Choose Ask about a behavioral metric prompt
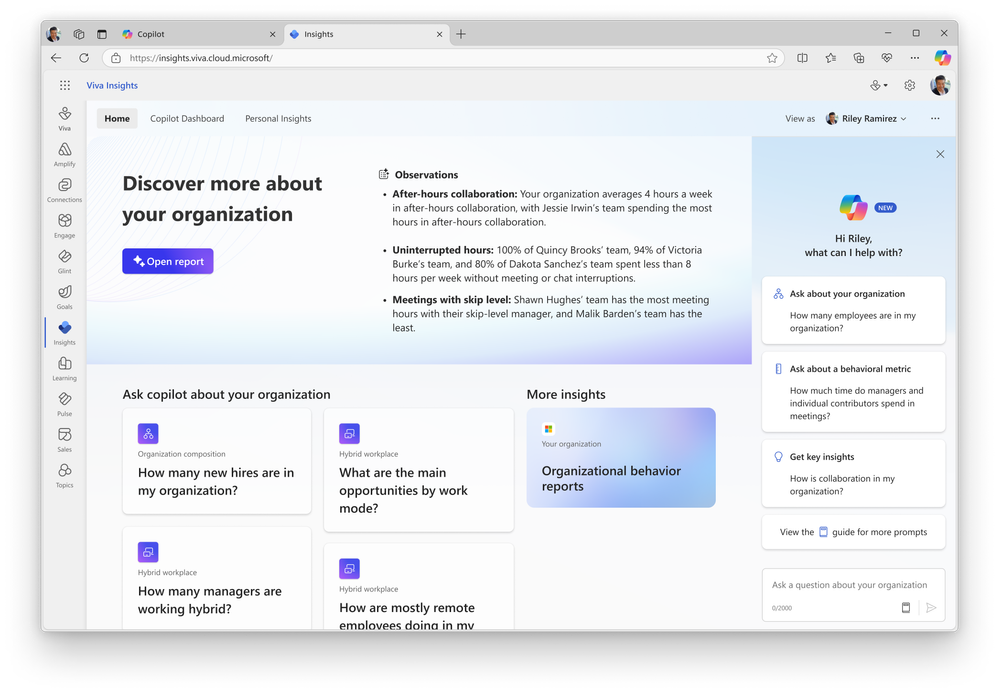The height and width of the screenshot is (693, 999). click(854, 392)
